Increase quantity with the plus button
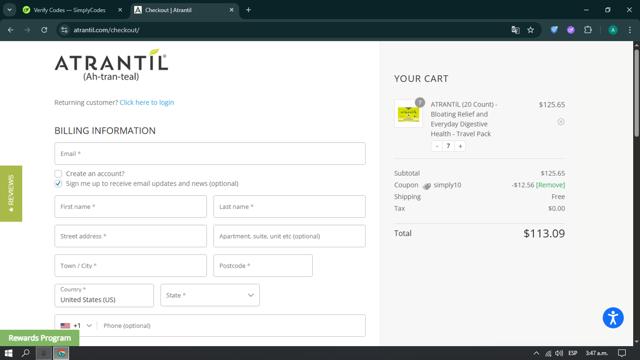 click(x=460, y=146)
